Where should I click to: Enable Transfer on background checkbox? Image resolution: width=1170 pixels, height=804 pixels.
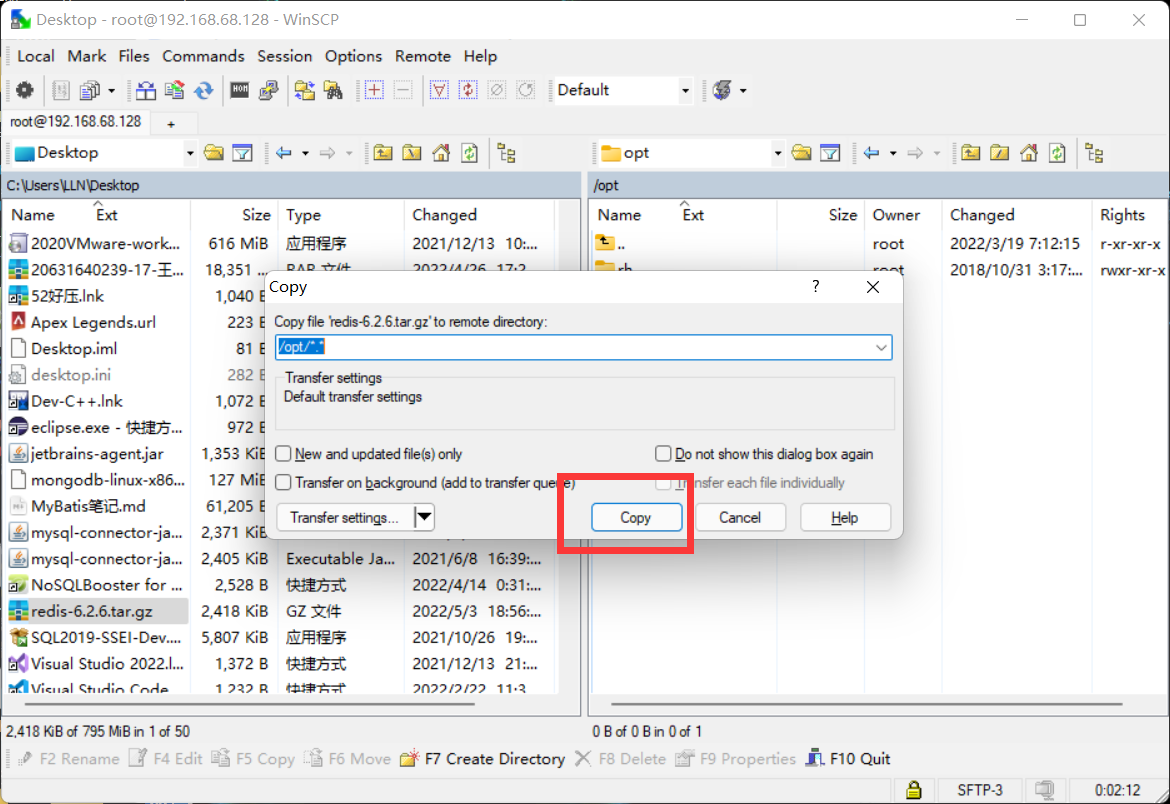point(425,483)
